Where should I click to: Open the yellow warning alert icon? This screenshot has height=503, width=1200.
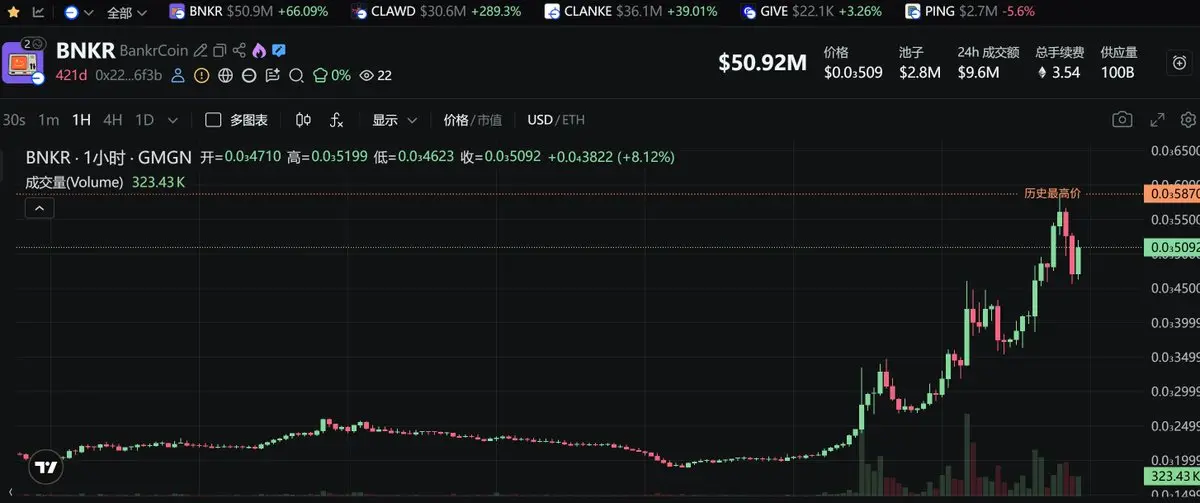202,75
